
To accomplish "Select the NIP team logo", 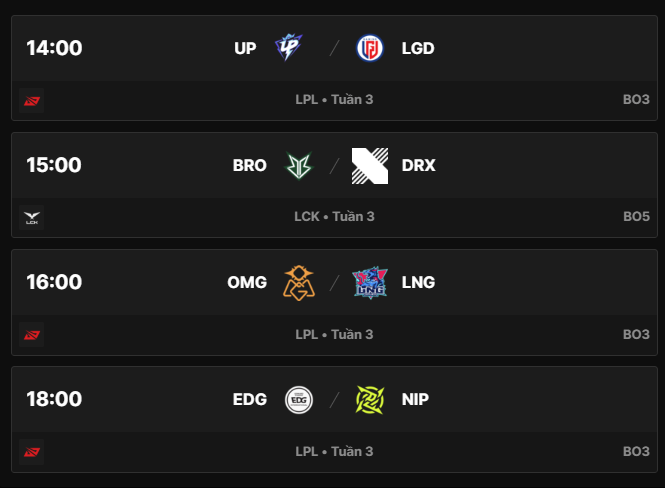I will 370,399.
